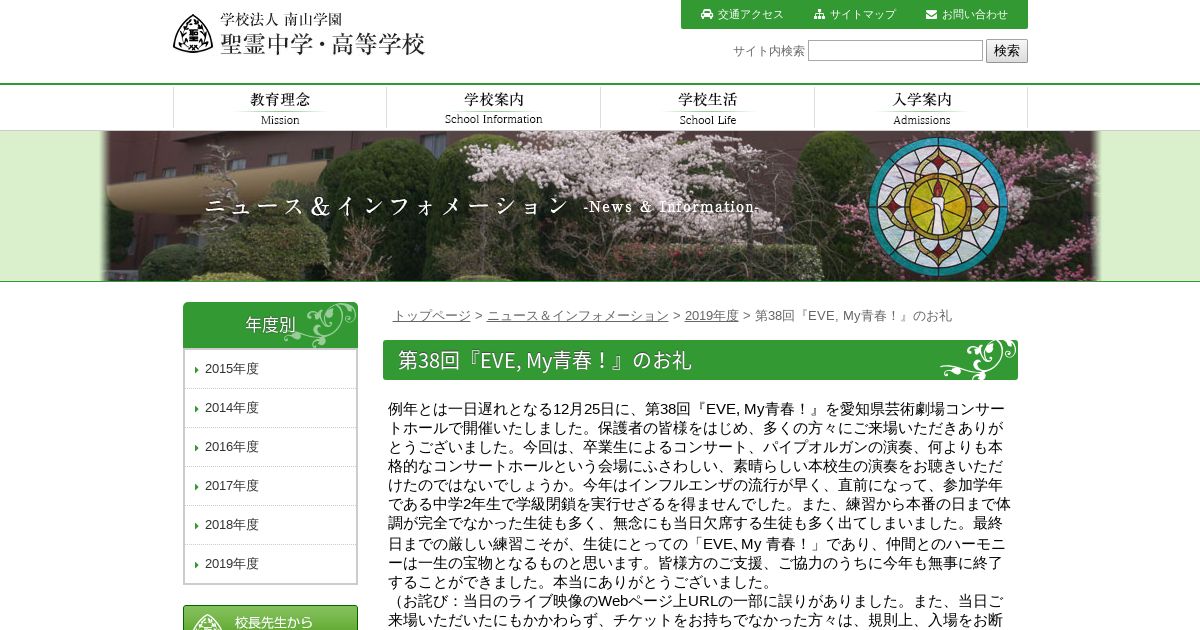
Task: Select 2016年度 in sidebar
Action: [270, 447]
